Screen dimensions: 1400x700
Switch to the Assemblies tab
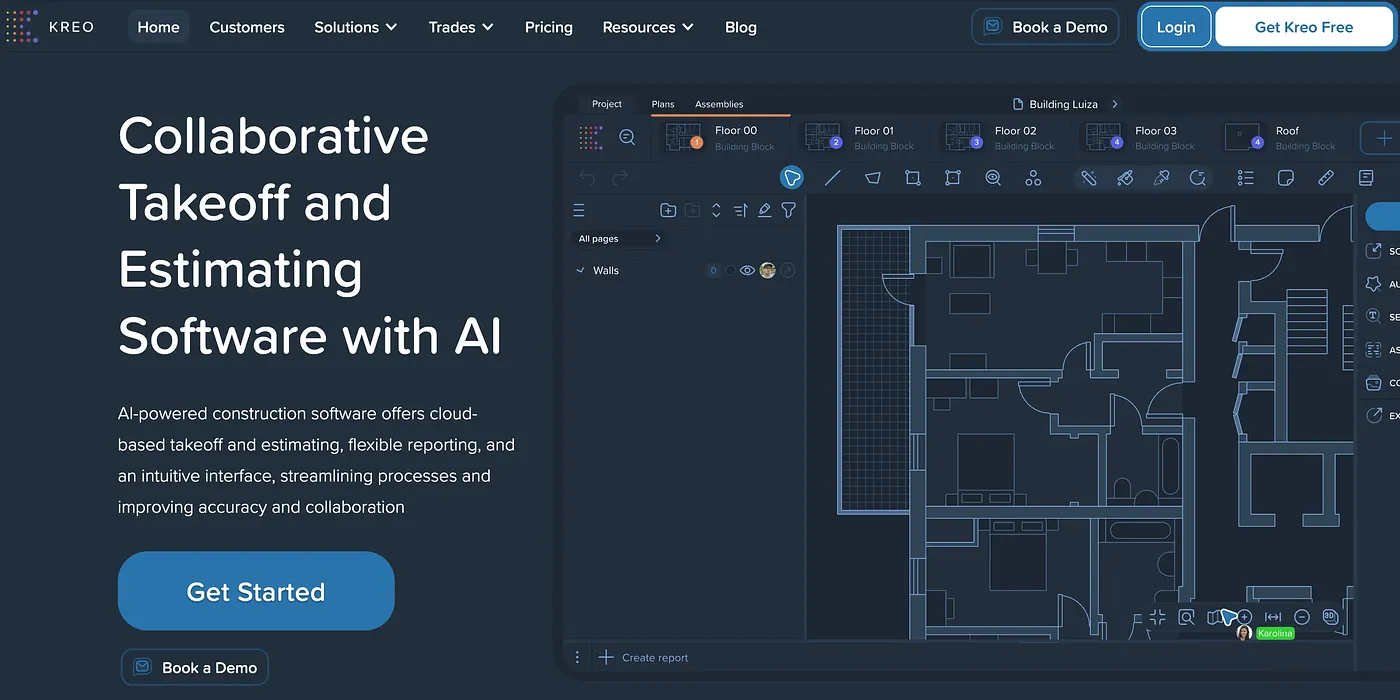point(719,104)
